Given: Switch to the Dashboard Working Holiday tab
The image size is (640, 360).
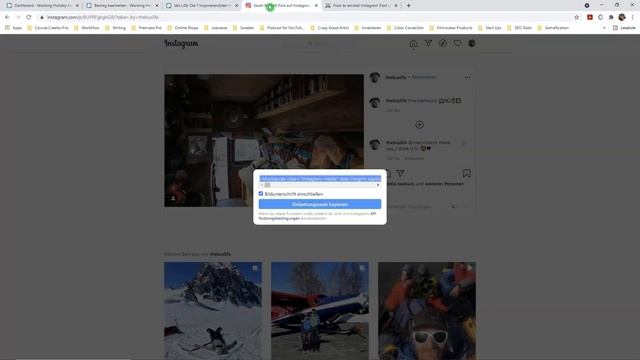Looking at the screenshot, I should pos(42,6).
